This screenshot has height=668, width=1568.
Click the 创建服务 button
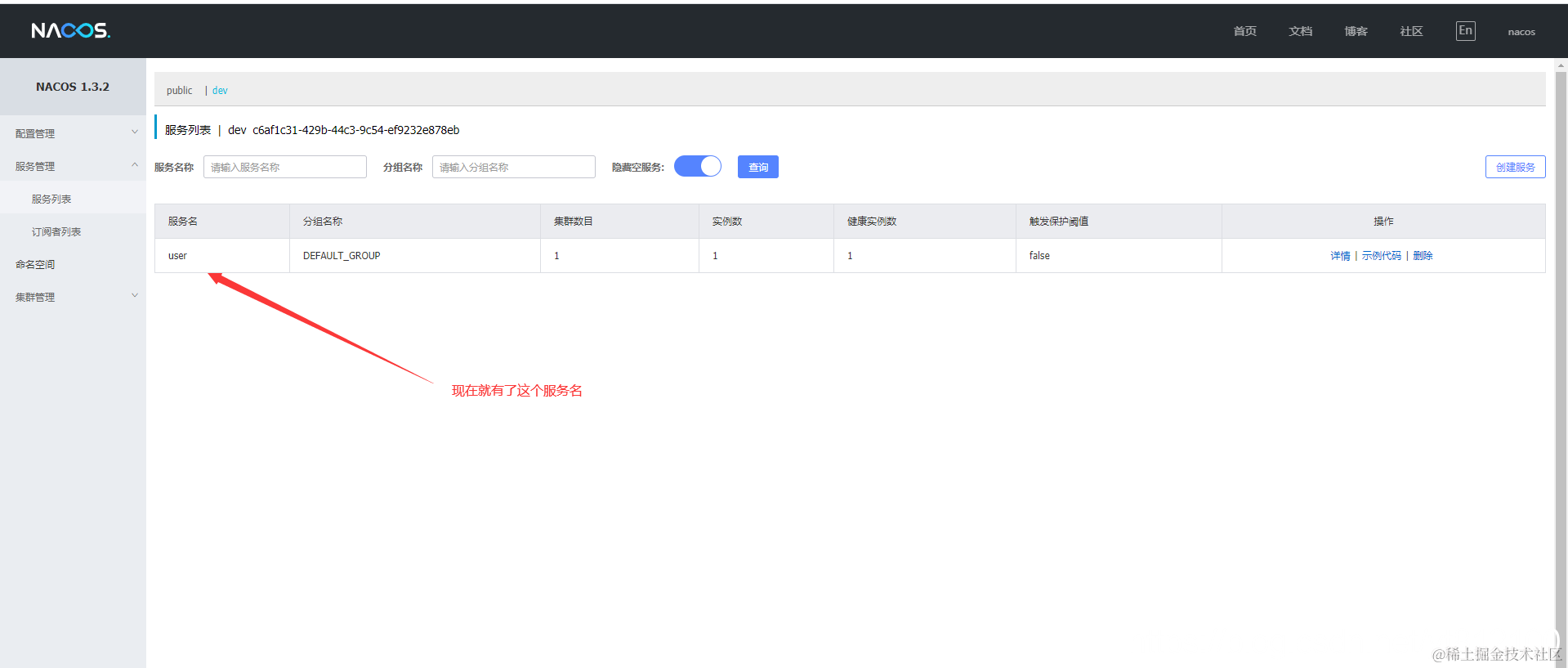click(1516, 167)
